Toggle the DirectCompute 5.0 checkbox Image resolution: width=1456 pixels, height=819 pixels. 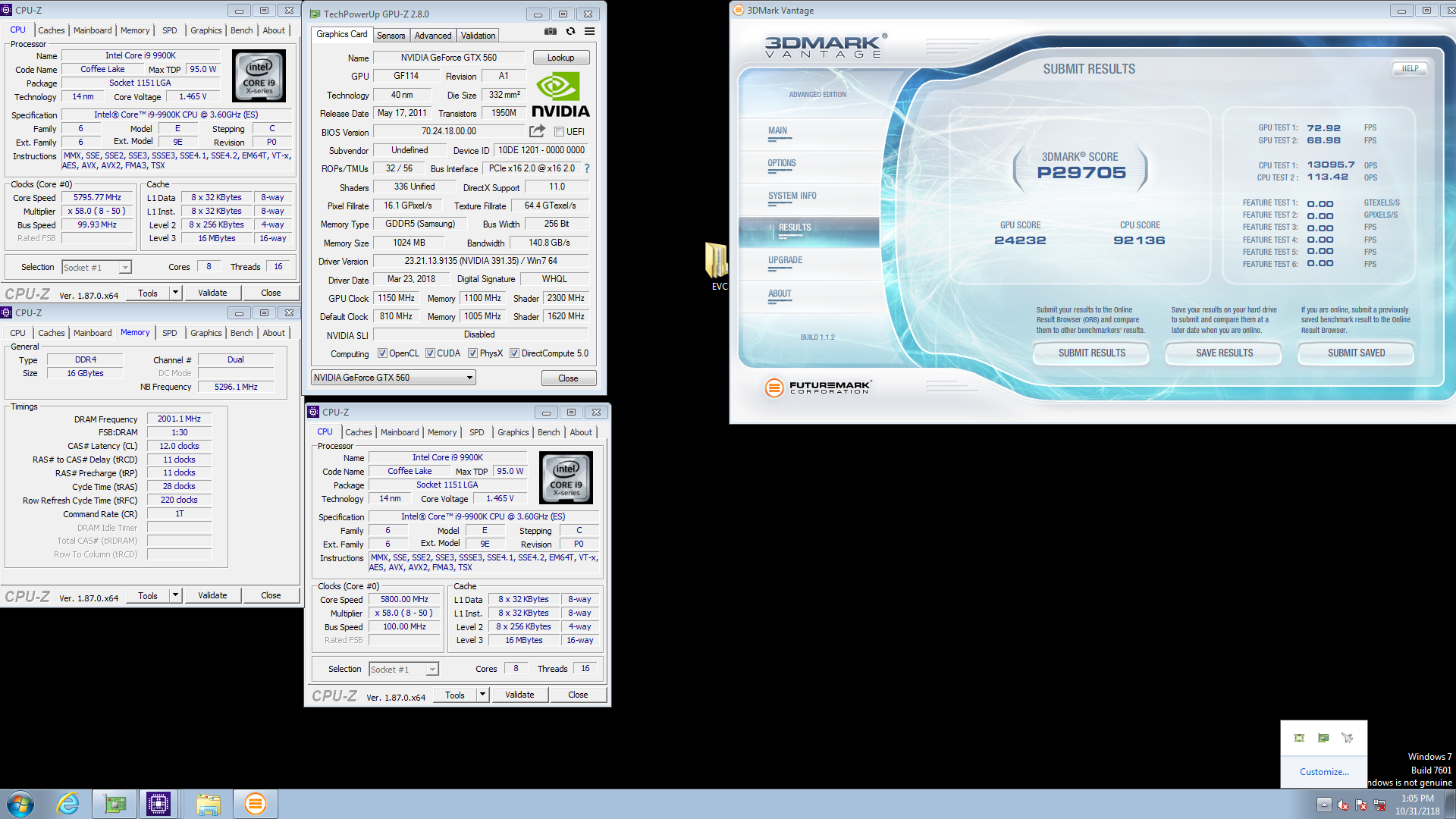coord(514,353)
